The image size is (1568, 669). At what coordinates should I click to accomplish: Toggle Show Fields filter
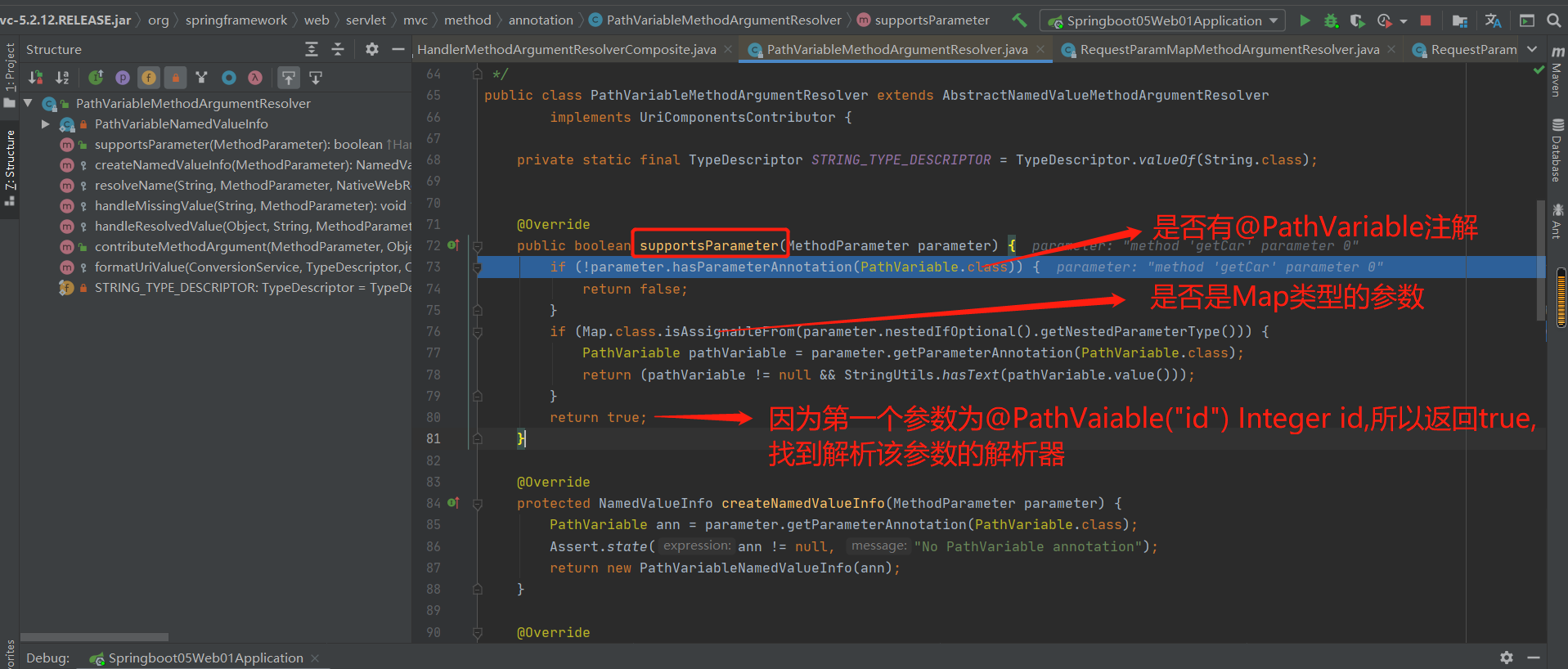[149, 78]
